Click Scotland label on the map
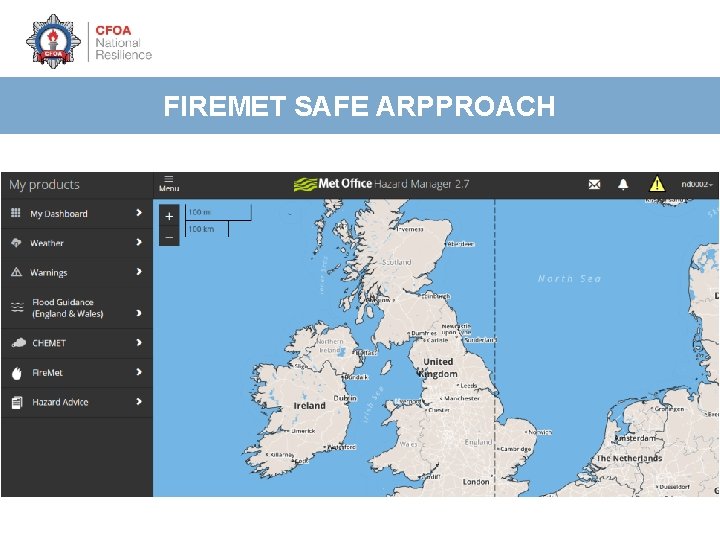The height and width of the screenshot is (540, 720). [x=397, y=262]
